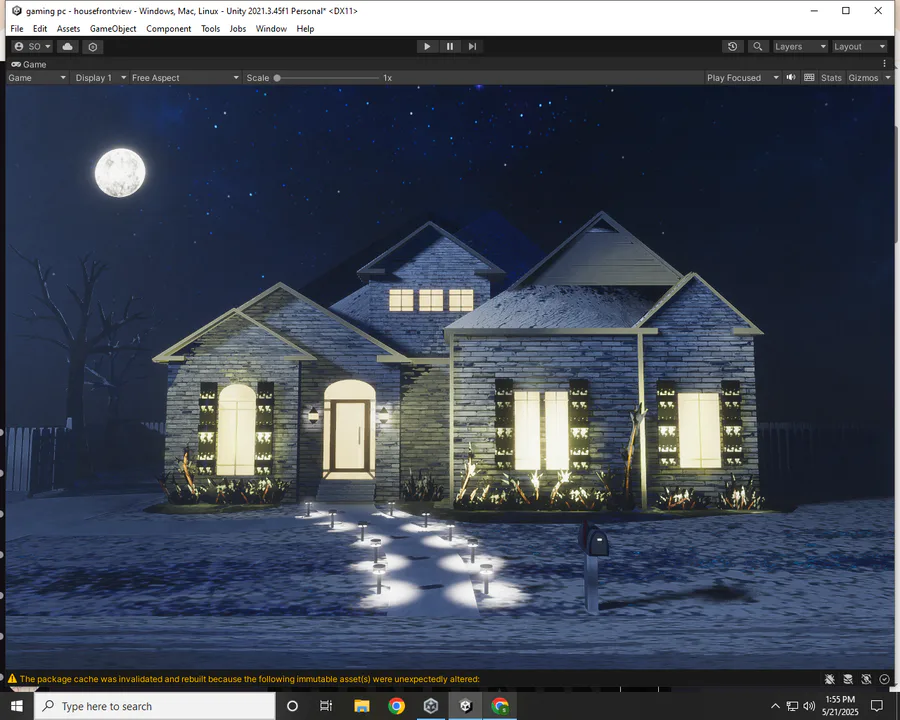Image resolution: width=900 pixels, height=720 pixels.
Task: Adjust the Scale slider handle
Action: [x=277, y=78]
